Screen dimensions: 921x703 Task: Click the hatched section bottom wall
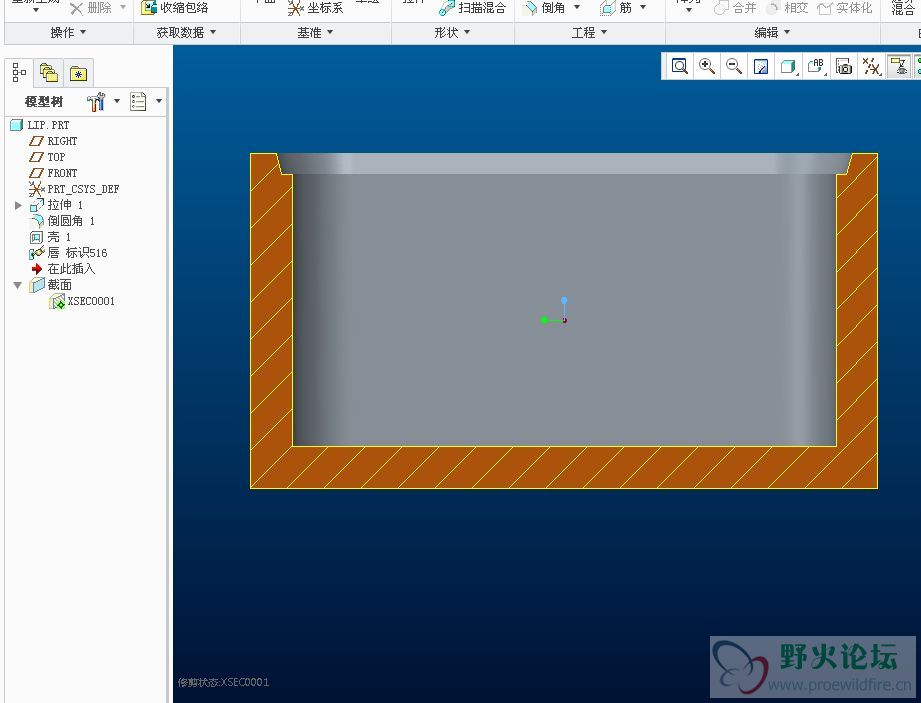(x=564, y=467)
